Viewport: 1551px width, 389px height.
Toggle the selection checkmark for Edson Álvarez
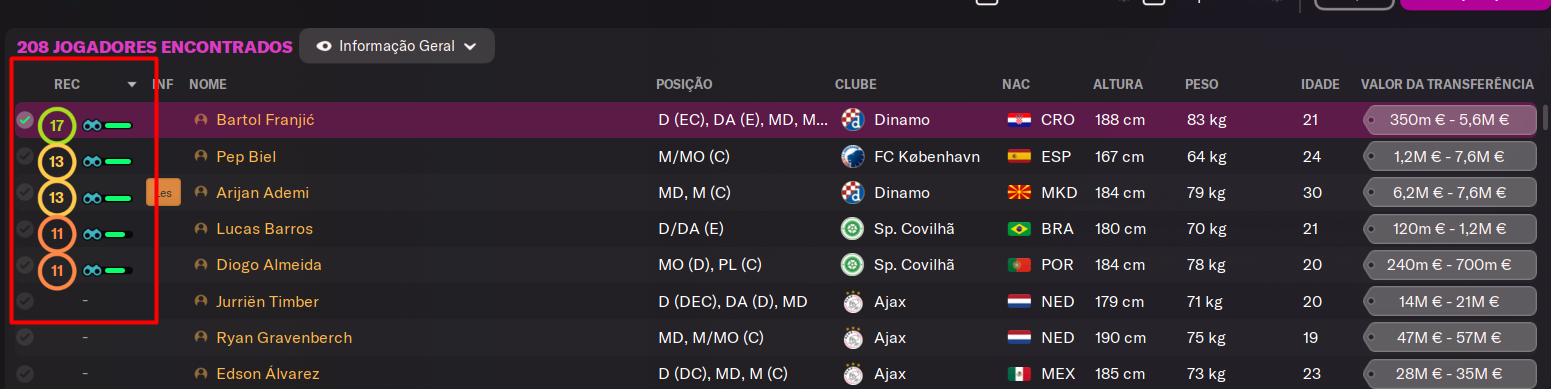click(25, 374)
